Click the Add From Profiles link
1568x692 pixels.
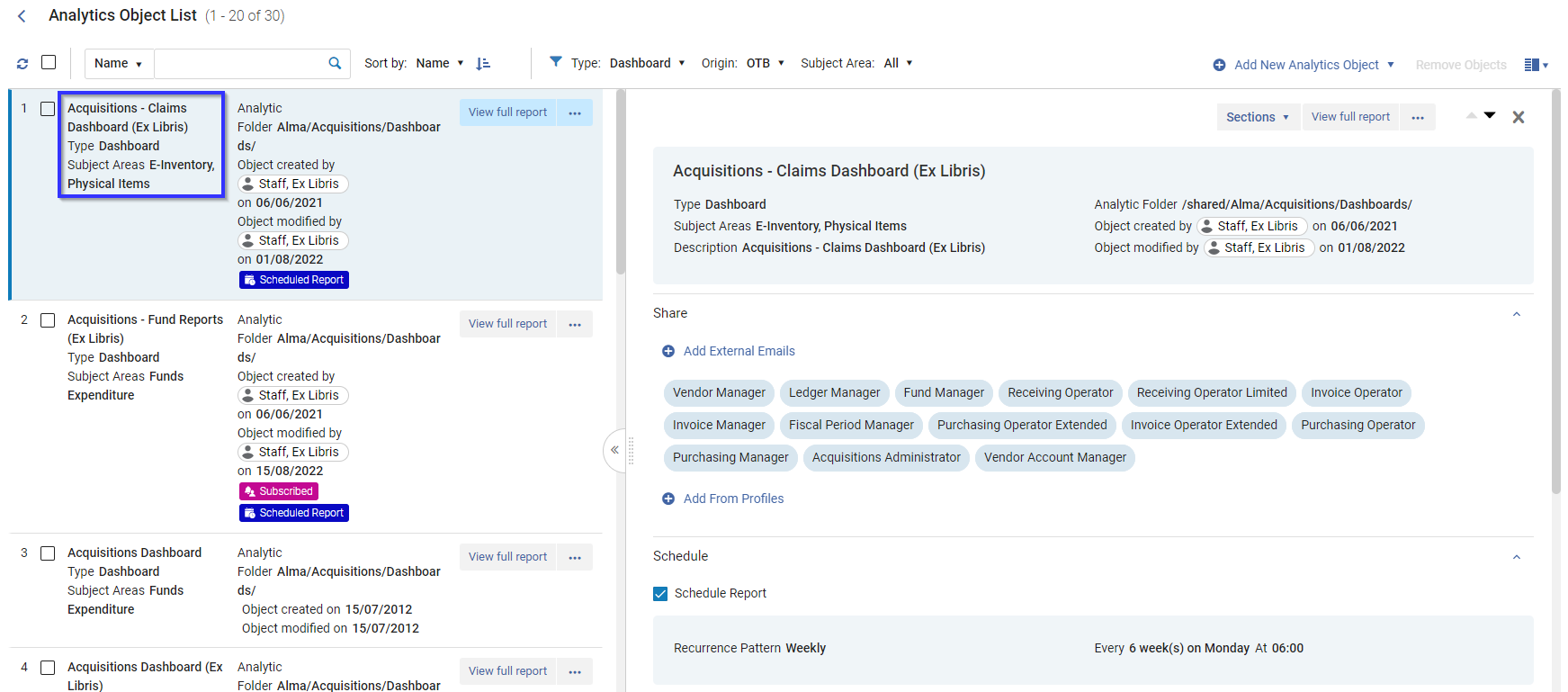click(x=733, y=499)
